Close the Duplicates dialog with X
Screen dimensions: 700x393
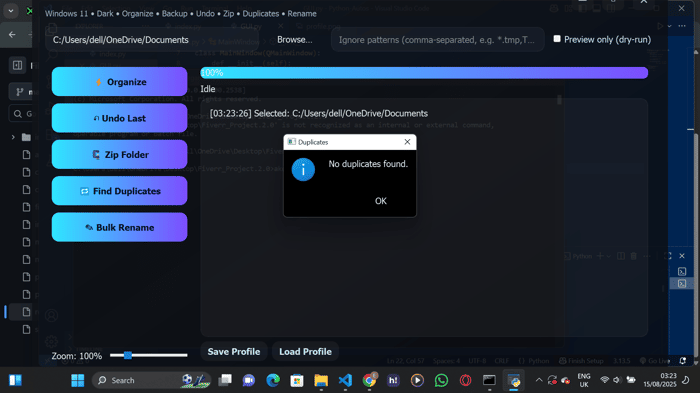pos(407,142)
